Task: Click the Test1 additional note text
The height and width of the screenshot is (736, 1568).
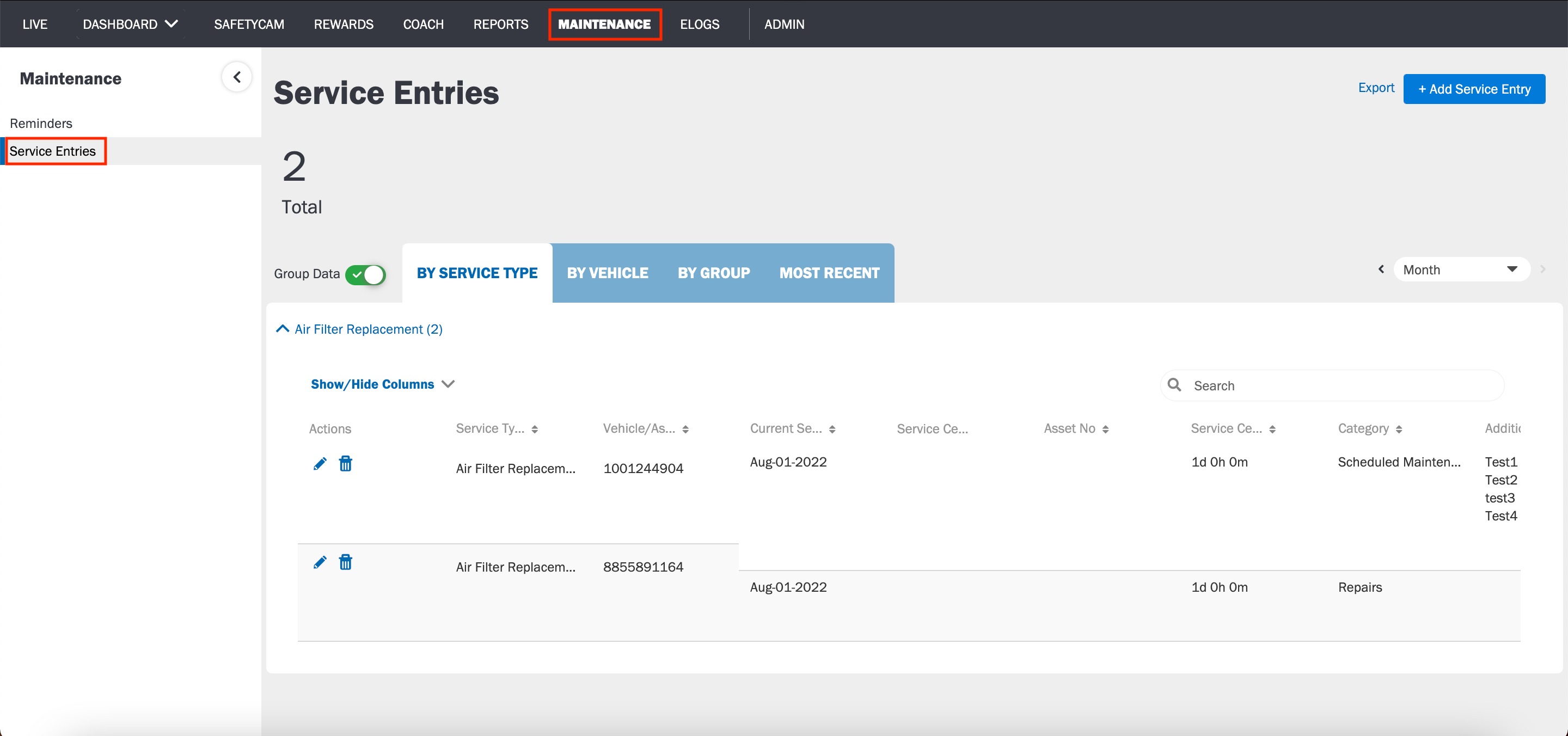Action: pyautogui.click(x=1500, y=462)
